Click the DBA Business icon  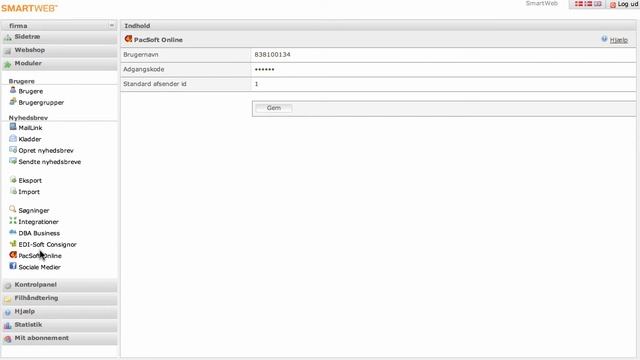click(x=13, y=232)
